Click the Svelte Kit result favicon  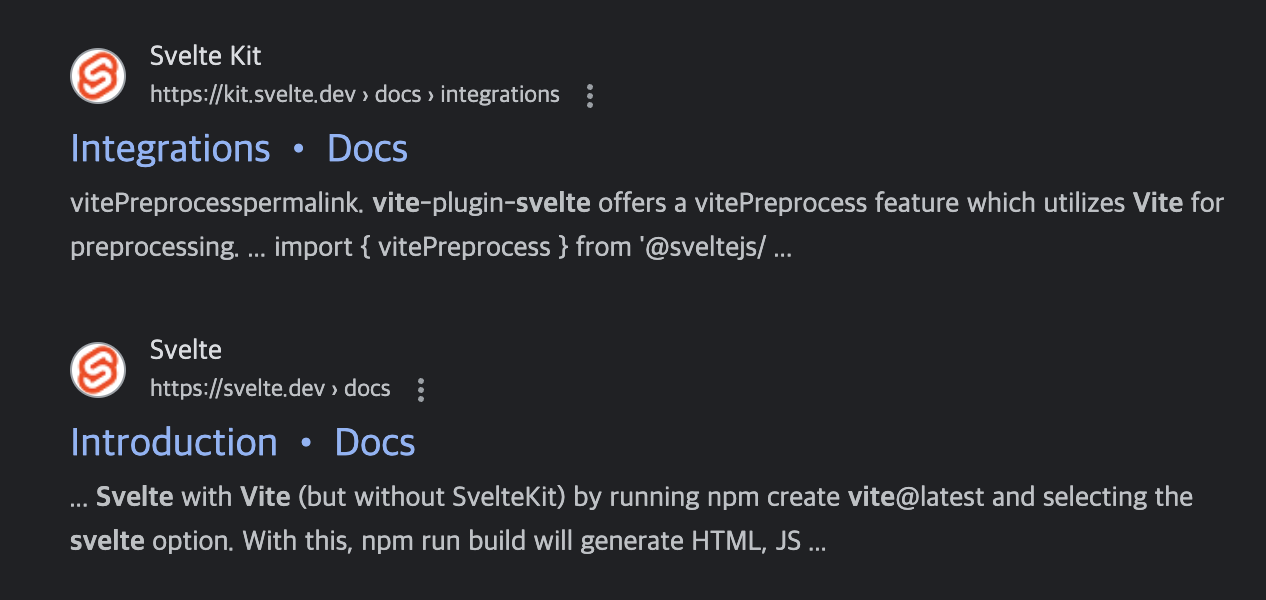pos(98,76)
